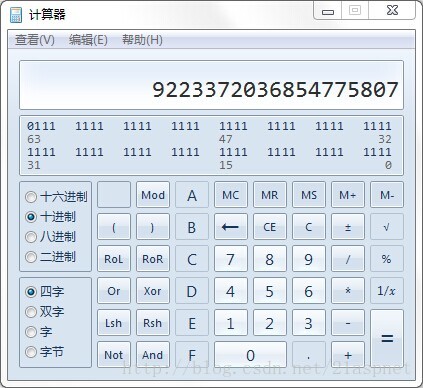The height and width of the screenshot is (388, 423).
Task: Select Qword size (四字)
Action: [x=45, y=292]
